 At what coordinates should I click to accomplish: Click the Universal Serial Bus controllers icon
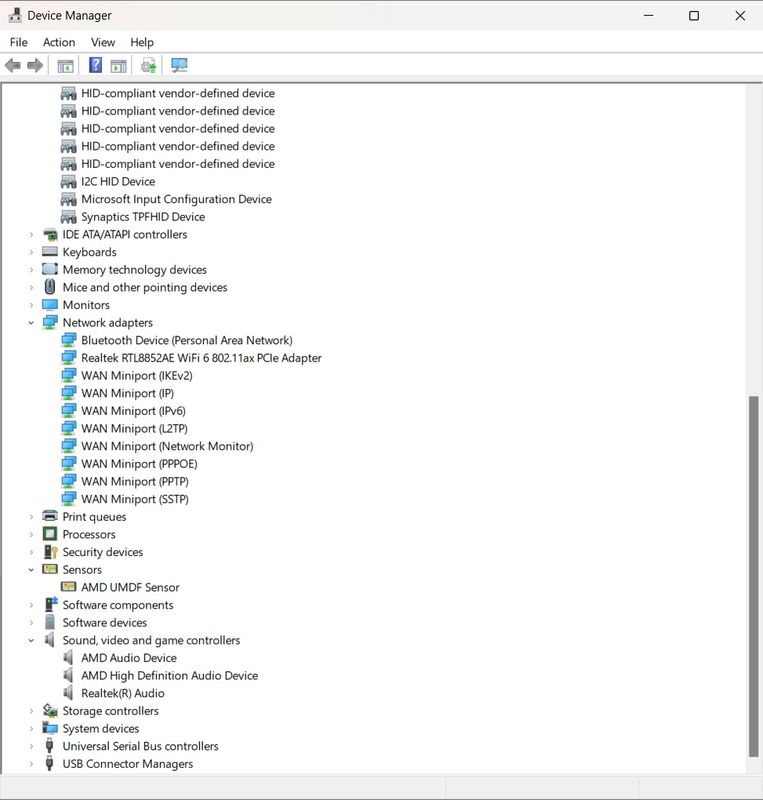click(50, 745)
